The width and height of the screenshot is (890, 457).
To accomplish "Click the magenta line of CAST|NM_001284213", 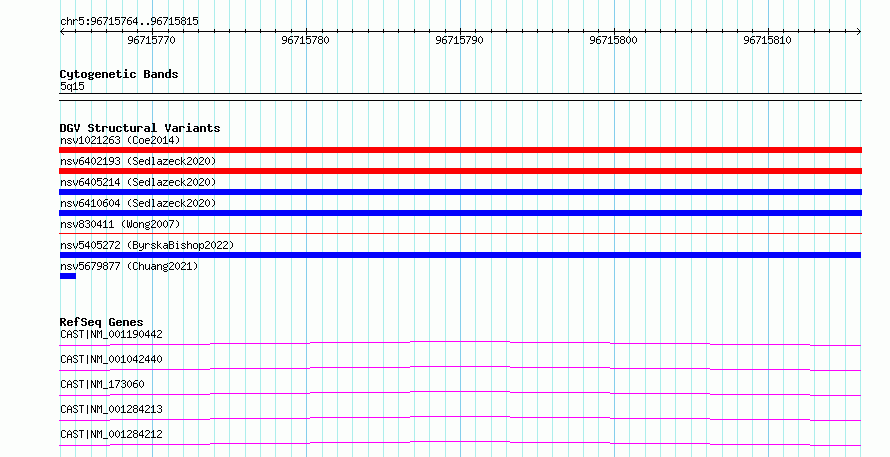I will pyautogui.click(x=460, y=418).
